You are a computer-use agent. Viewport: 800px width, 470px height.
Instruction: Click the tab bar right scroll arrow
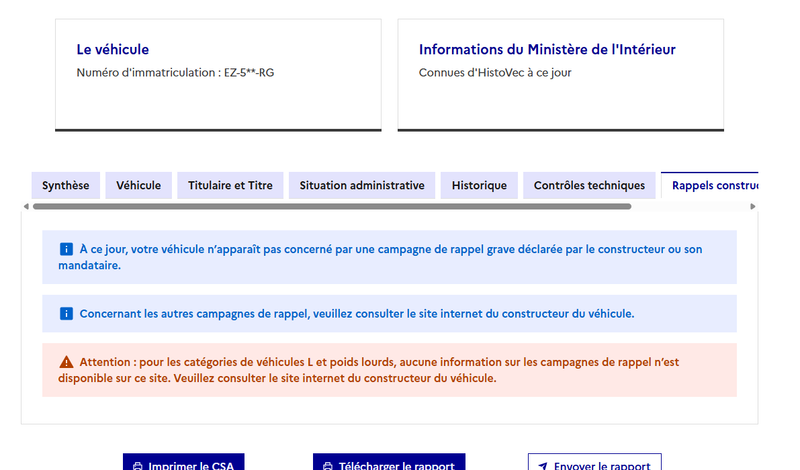(753, 207)
